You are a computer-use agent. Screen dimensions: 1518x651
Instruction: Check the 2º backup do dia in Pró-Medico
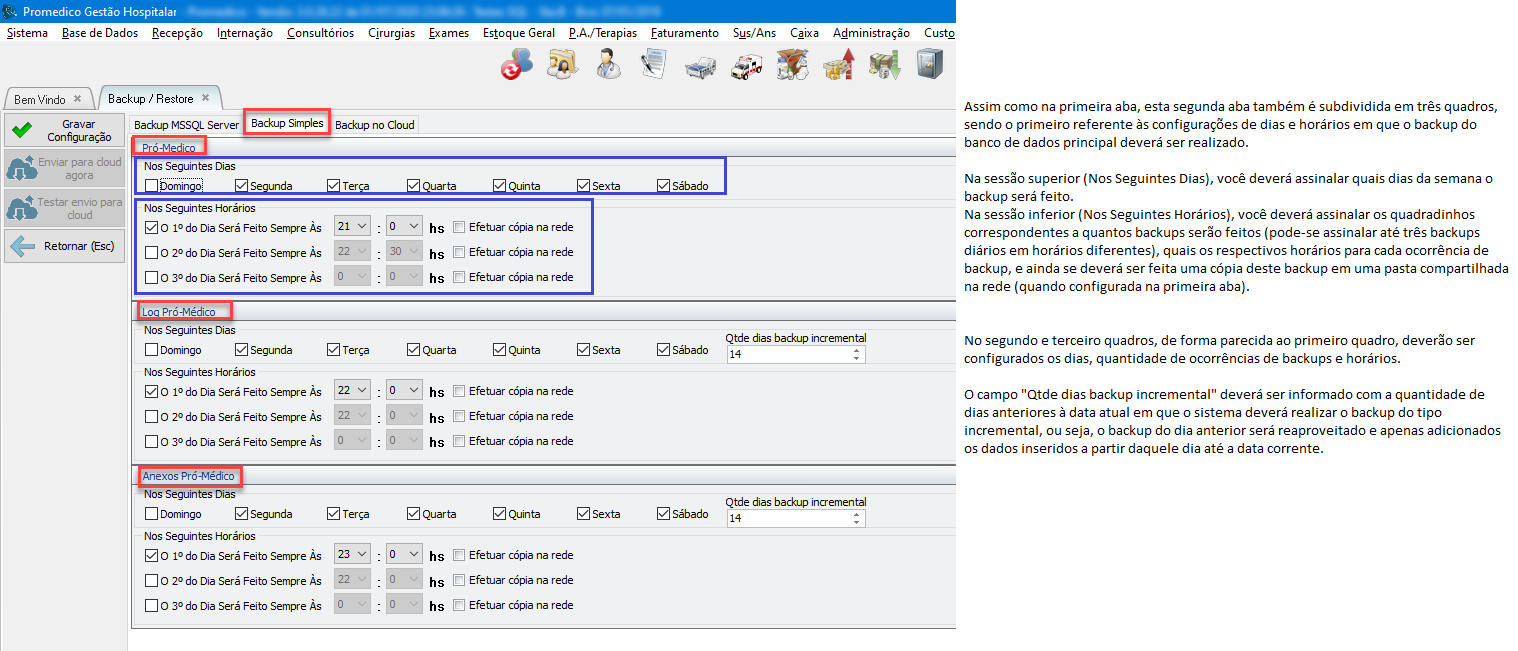tap(151, 253)
